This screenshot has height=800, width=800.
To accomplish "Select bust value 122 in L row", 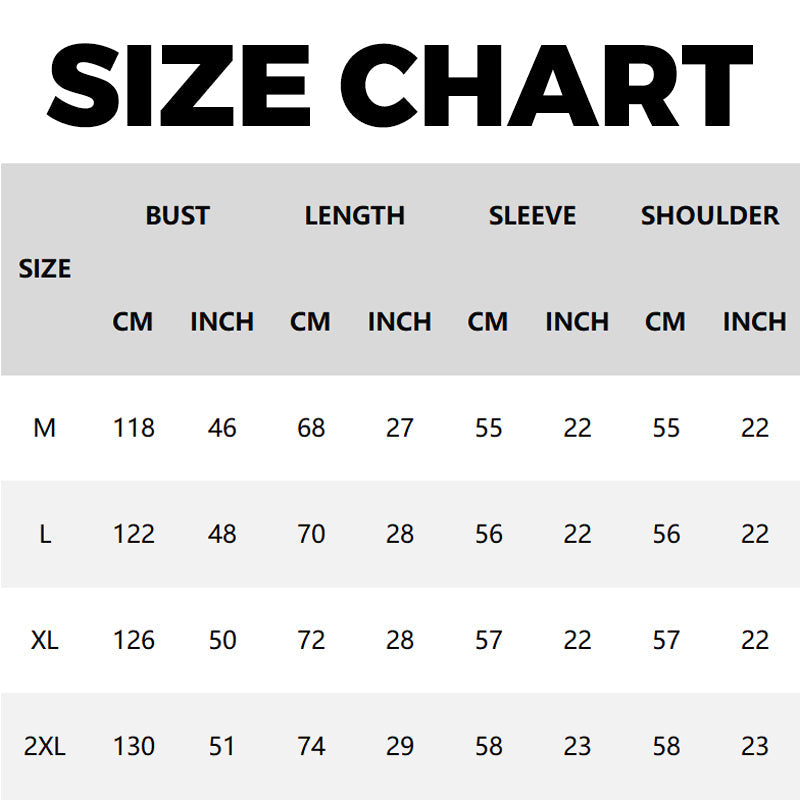I will (x=133, y=534).
